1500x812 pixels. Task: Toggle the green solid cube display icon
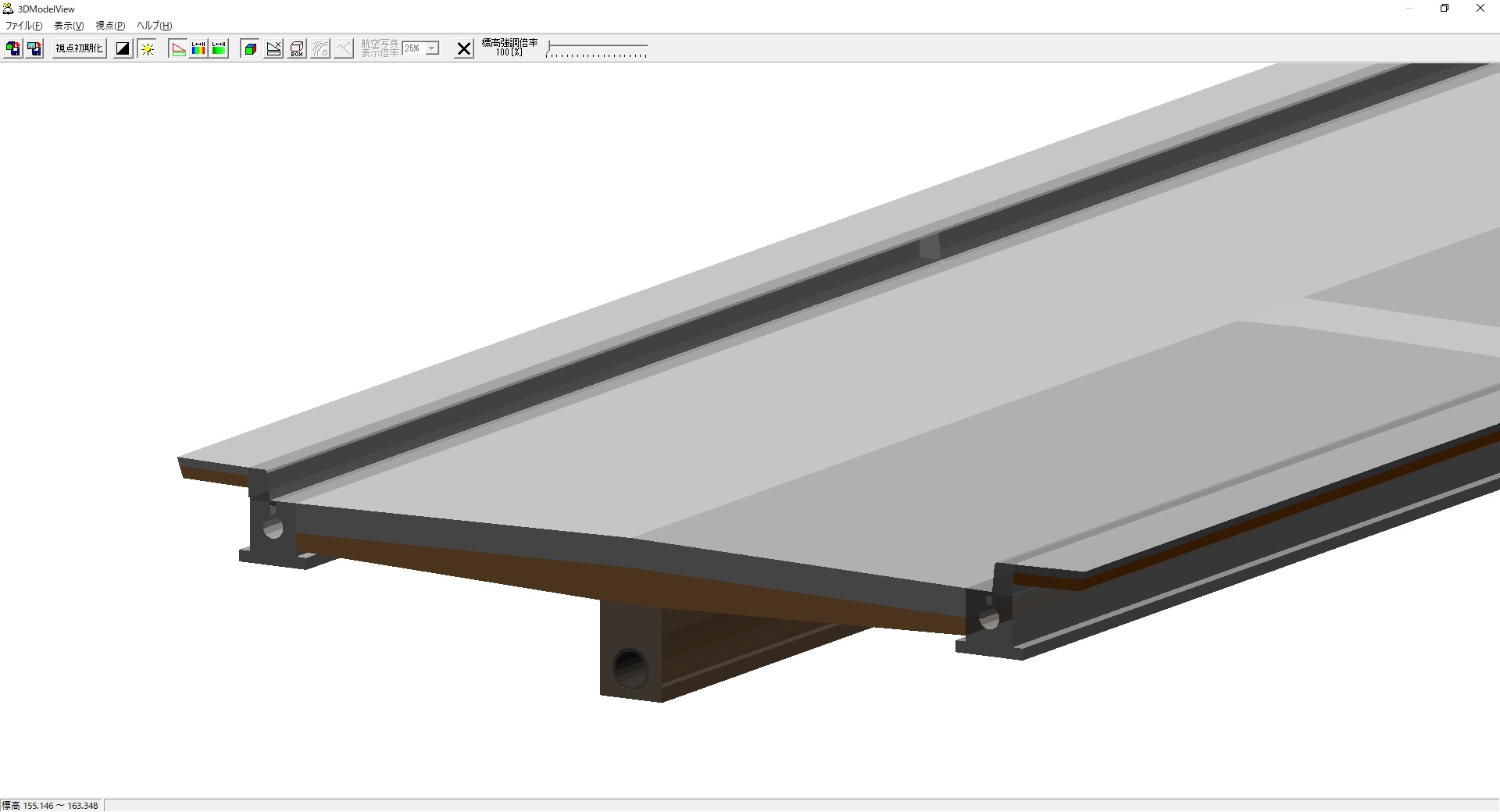pyautogui.click(x=250, y=48)
